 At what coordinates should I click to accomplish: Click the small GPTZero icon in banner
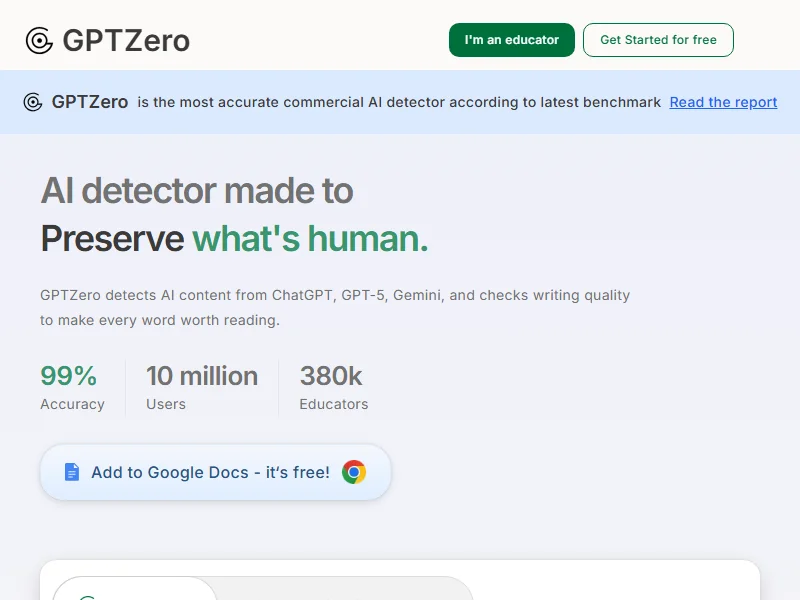point(33,102)
